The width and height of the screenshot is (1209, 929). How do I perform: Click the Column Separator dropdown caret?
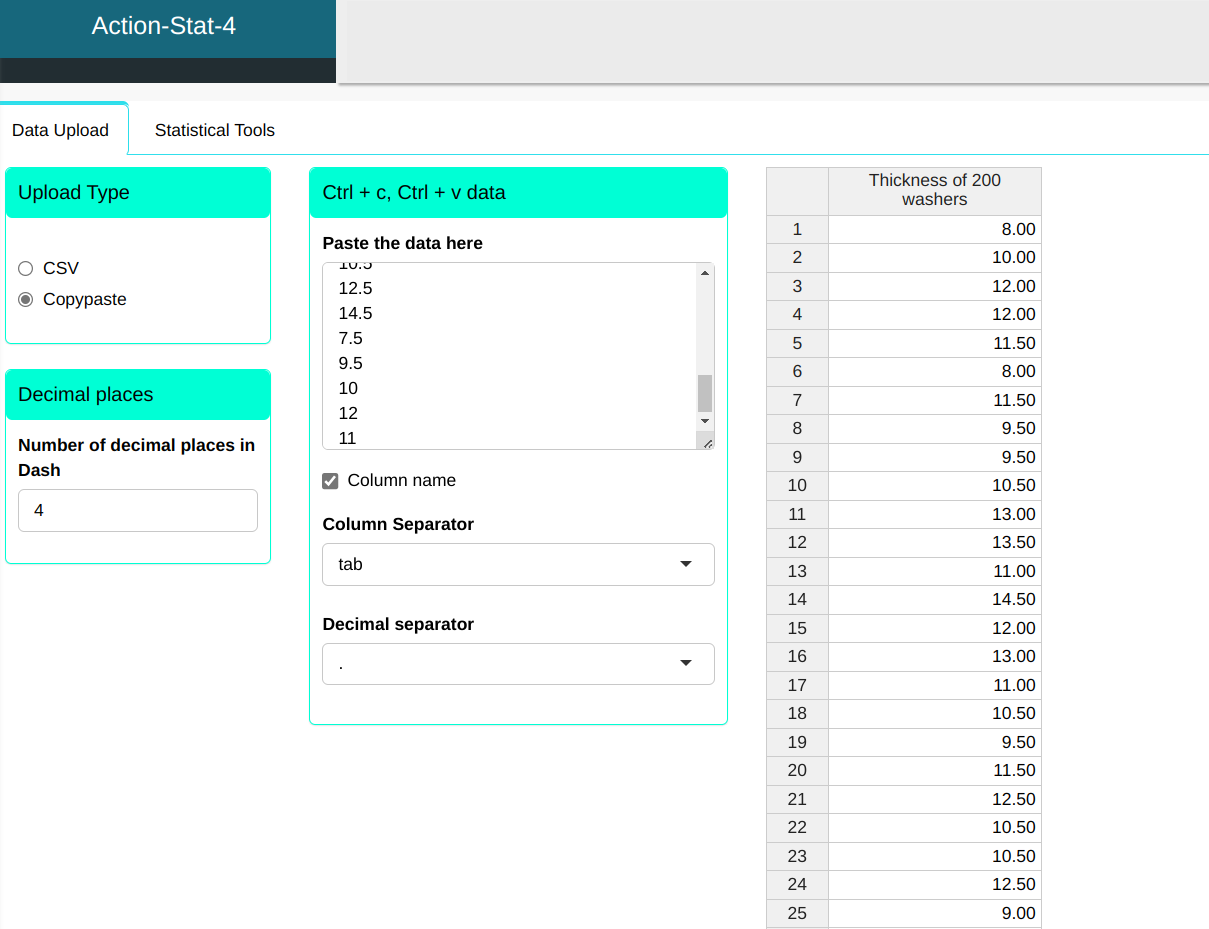[685, 564]
